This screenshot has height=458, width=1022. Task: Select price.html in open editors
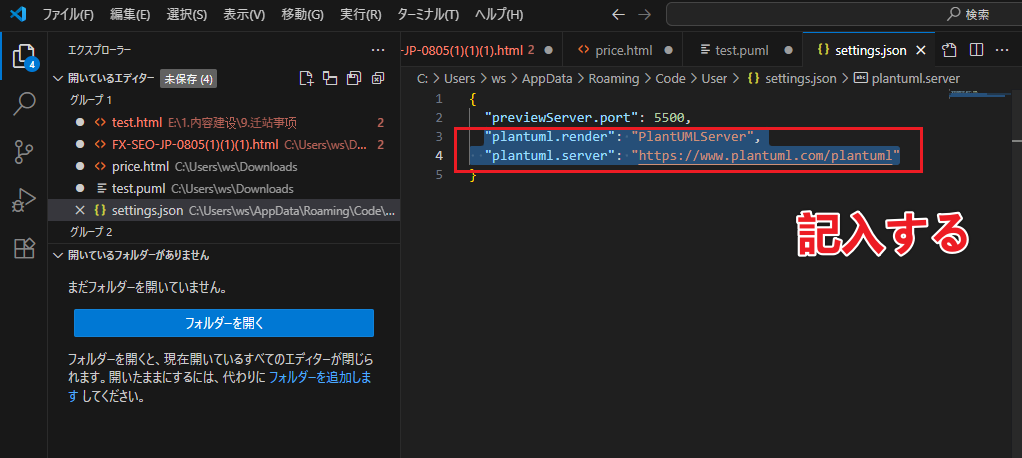click(x=224, y=166)
